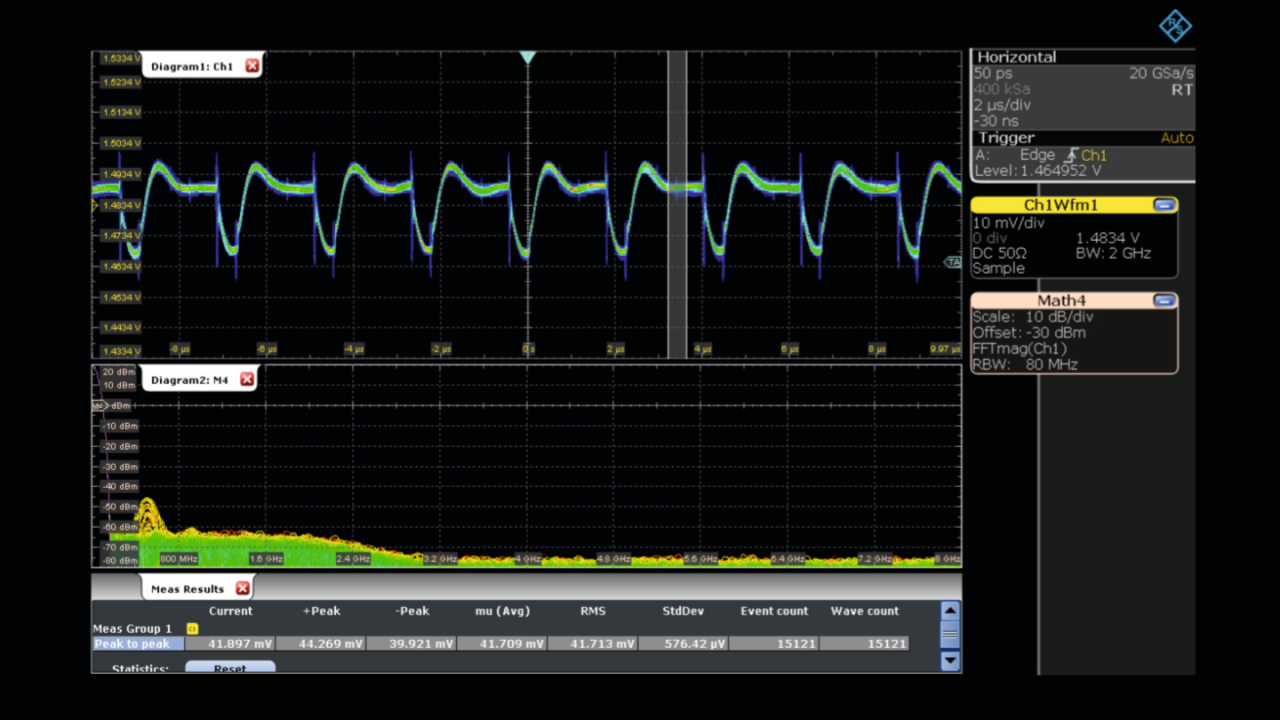This screenshot has width=1280, height=720.
Task: Close the Diagram2: M4 tab
Action: pyautogui.click(x=247, y=379)
